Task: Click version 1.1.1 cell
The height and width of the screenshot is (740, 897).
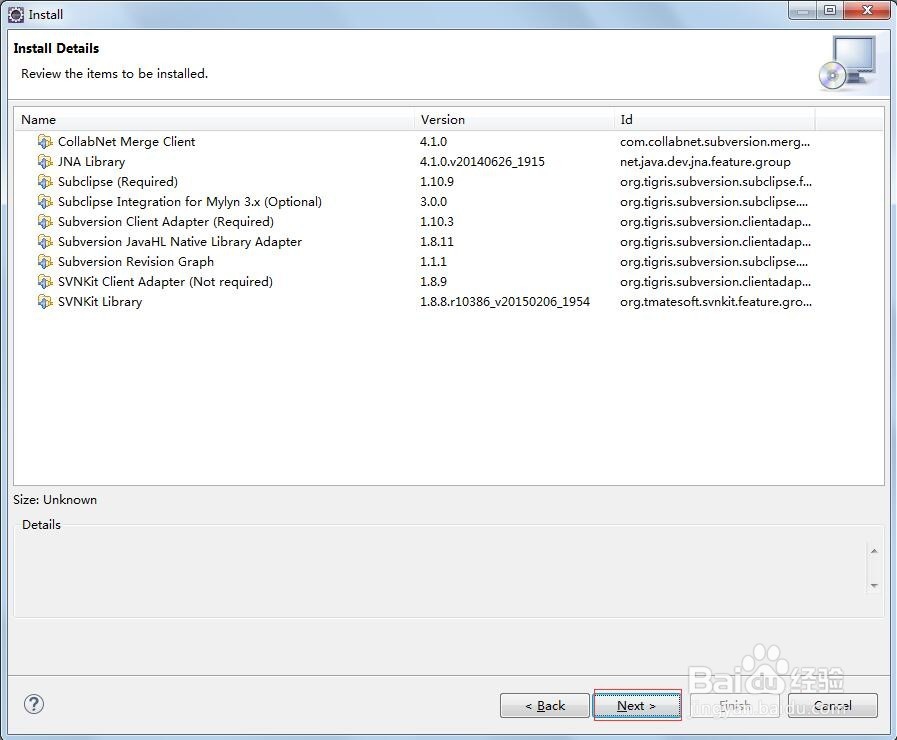Action: 434,261
